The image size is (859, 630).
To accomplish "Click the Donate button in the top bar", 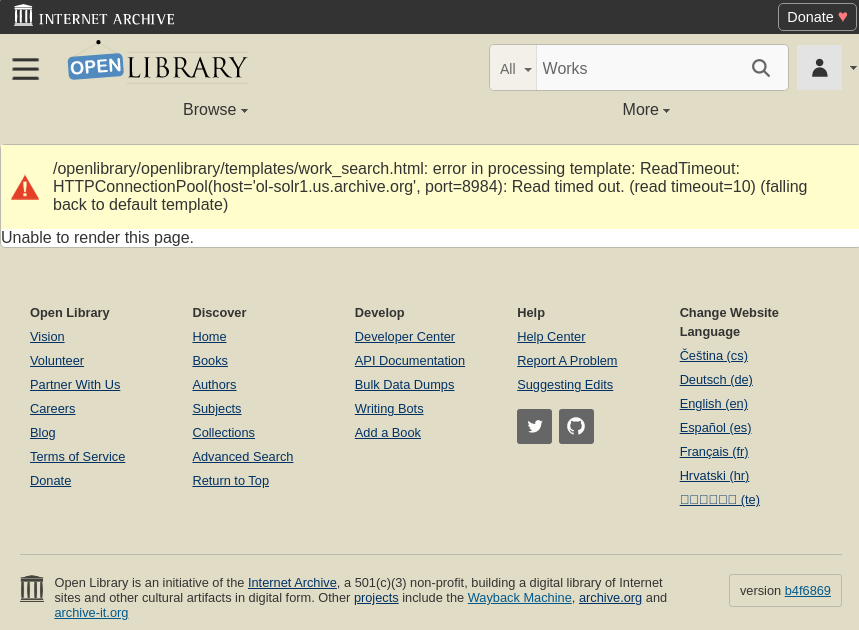I will click(x=817, y=17).
